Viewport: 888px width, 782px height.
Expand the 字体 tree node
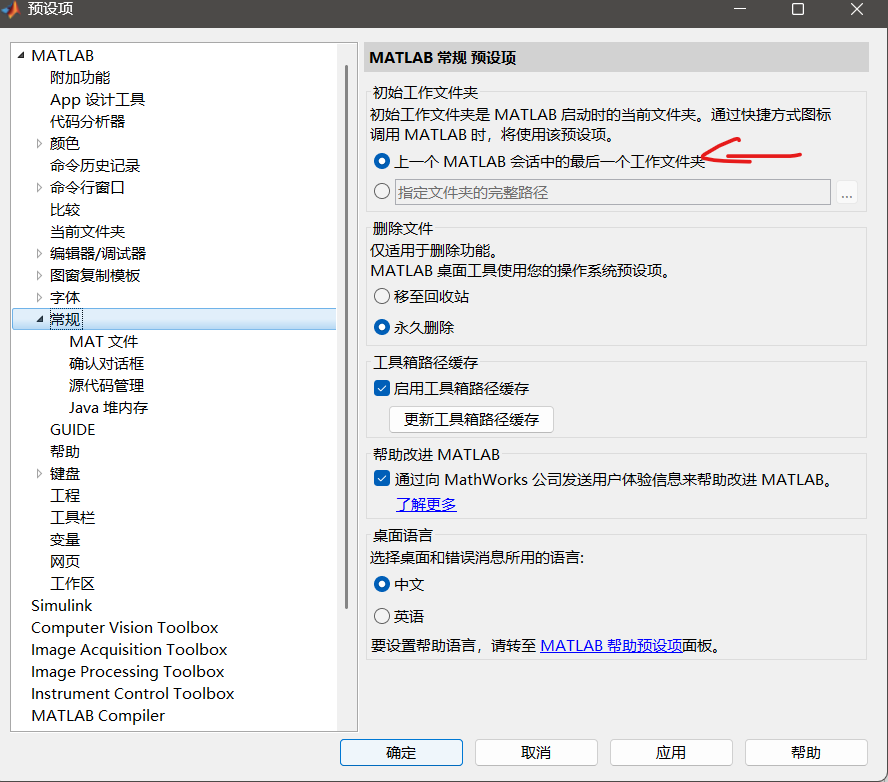click(x=39, y=297)
